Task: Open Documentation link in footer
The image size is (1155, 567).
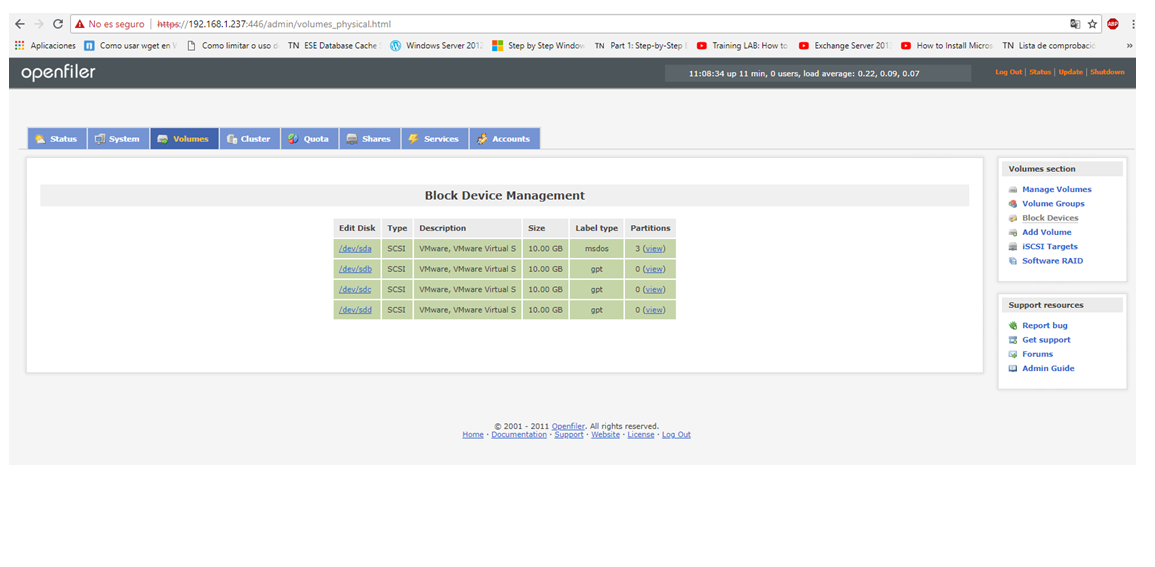Action: click(519, 434)
